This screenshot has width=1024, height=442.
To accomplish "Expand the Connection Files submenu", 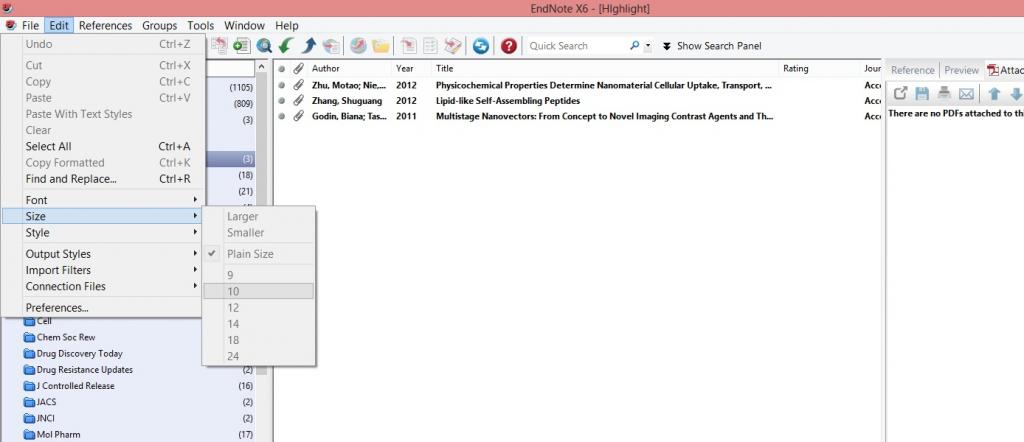I will (x=103, y=286).
